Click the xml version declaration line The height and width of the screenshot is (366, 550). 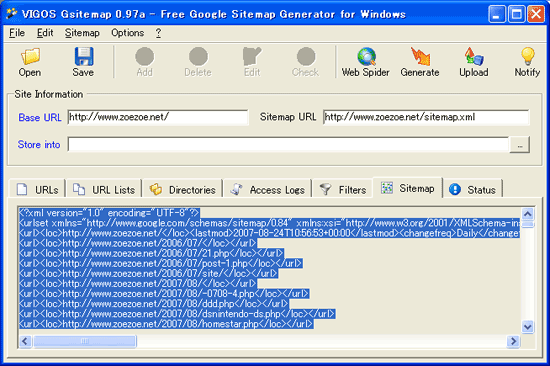109,213
